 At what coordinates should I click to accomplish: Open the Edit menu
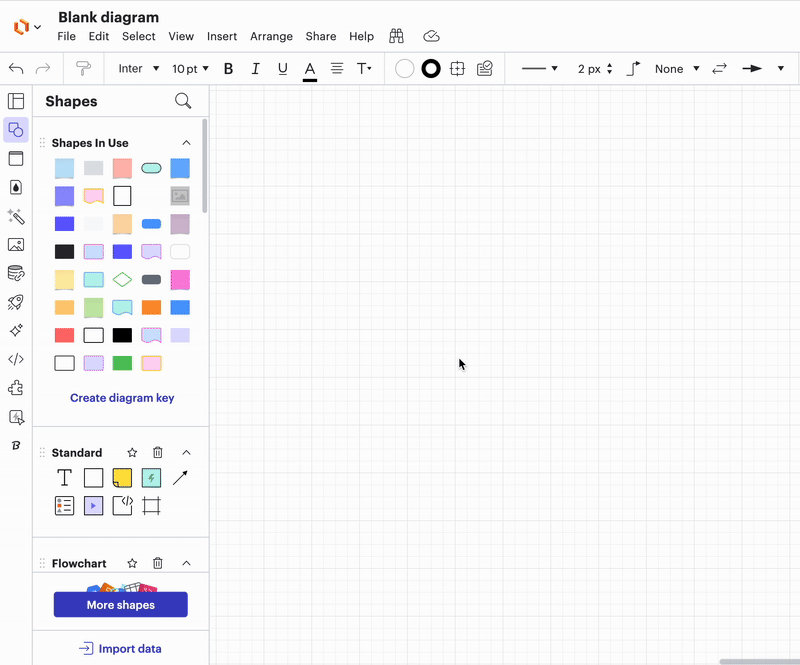tap(98, 36)
